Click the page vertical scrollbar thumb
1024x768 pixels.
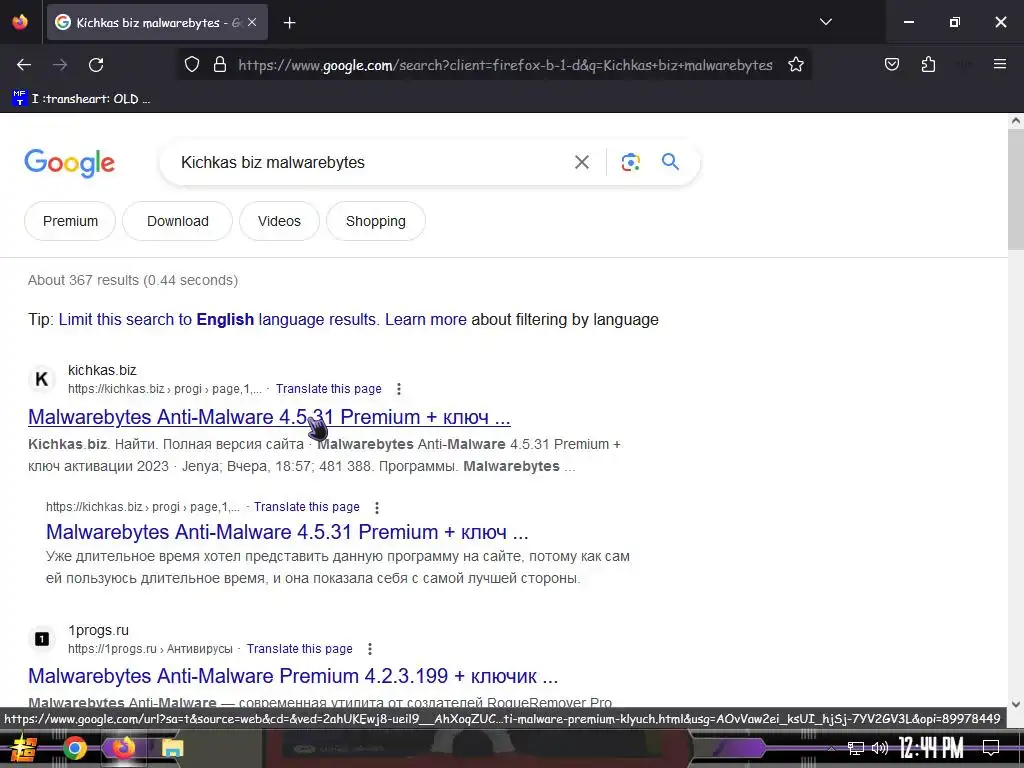pos(1016,189)
